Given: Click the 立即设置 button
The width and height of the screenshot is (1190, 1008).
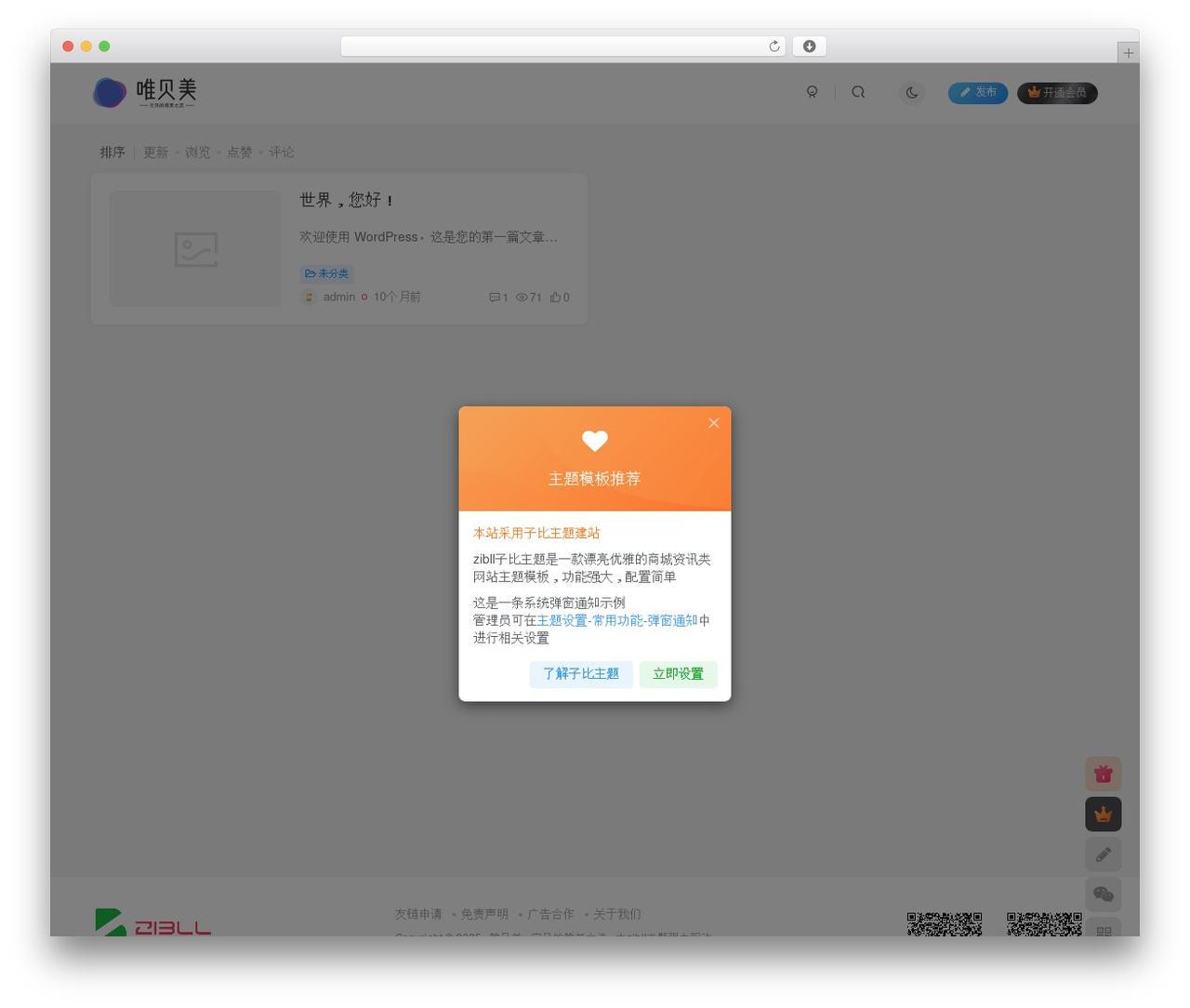Looking at the screenshot, I should pyautogui.click(x=678, y=674).
